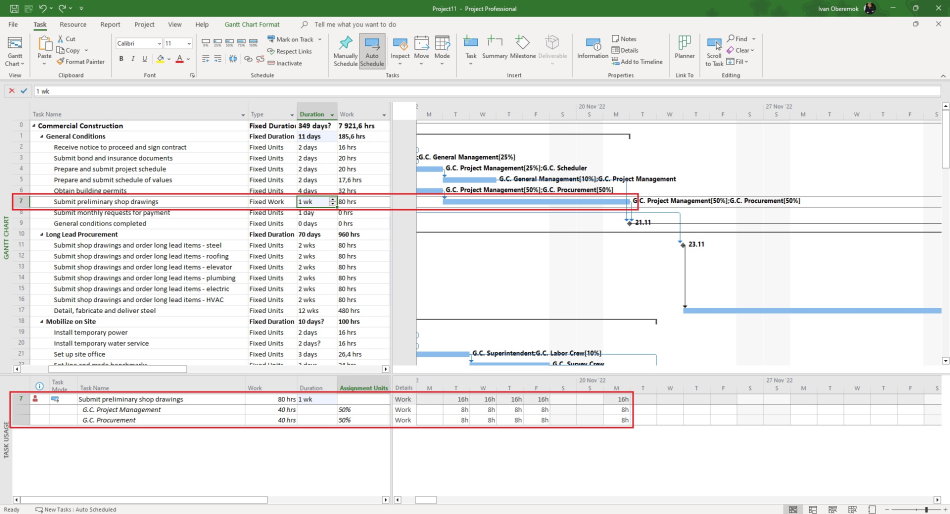Switch to the Project tab

(144, 25)
